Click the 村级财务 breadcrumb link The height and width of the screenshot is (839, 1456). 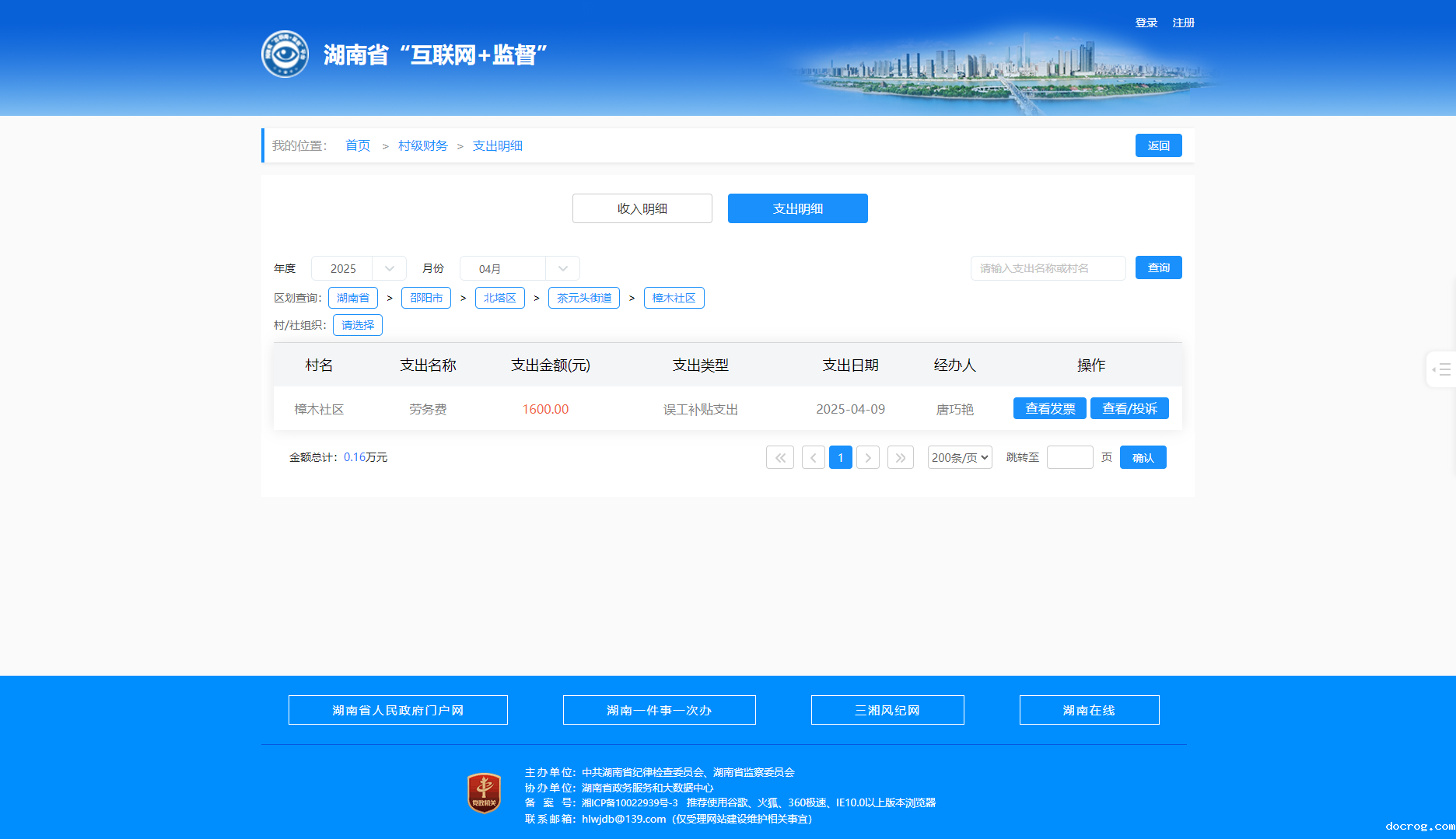[x=422, y=145]
